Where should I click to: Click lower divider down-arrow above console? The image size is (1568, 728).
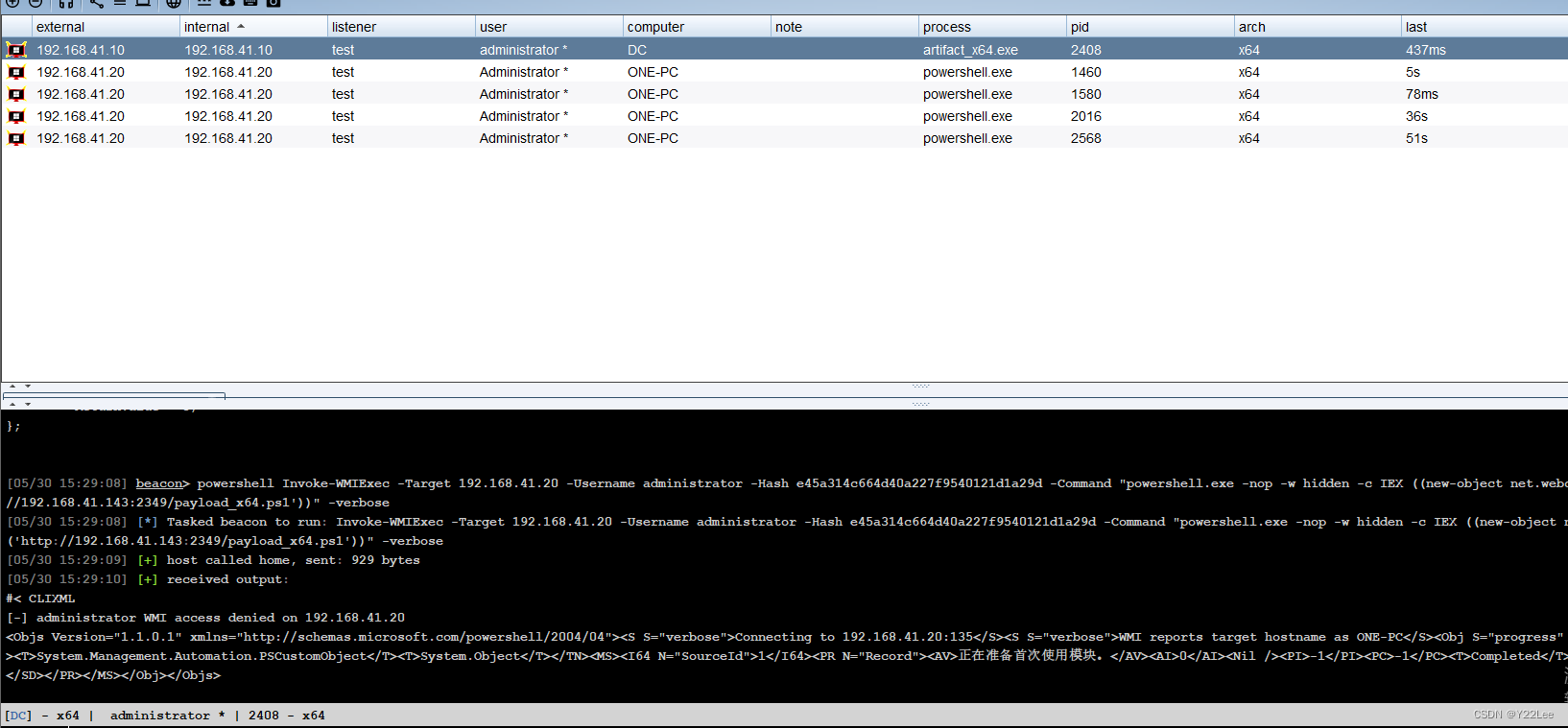coord(28,404)
